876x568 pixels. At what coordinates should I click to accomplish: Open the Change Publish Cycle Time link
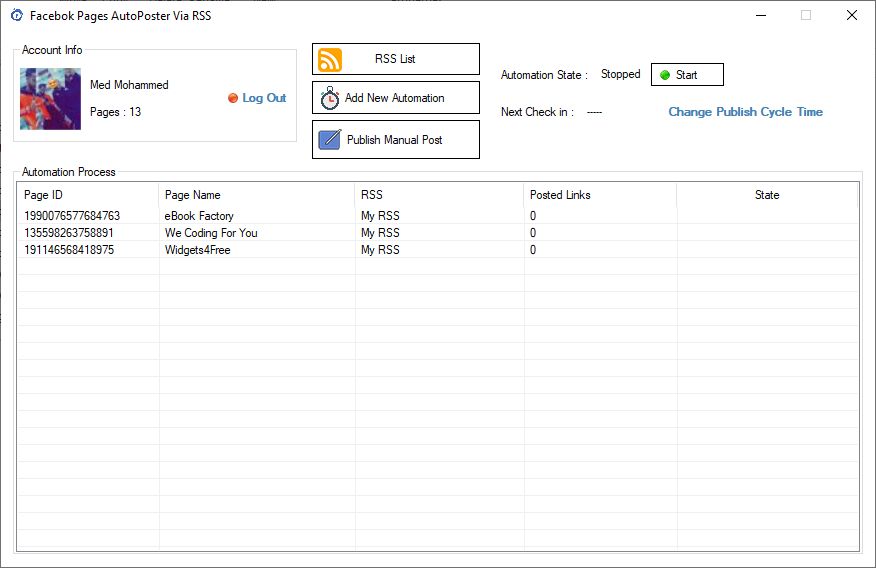(x=745, y=112)
